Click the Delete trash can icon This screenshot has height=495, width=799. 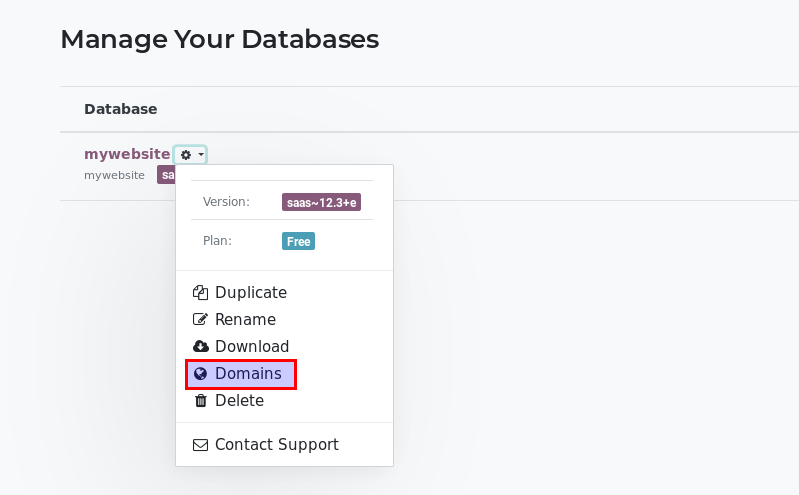pos(200,401)
